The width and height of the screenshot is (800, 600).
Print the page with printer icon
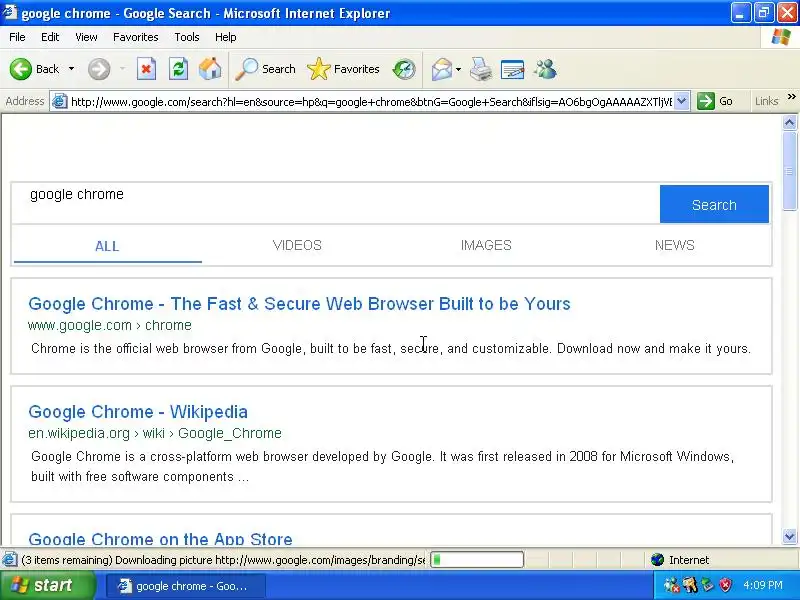click(x=481, y=69)
